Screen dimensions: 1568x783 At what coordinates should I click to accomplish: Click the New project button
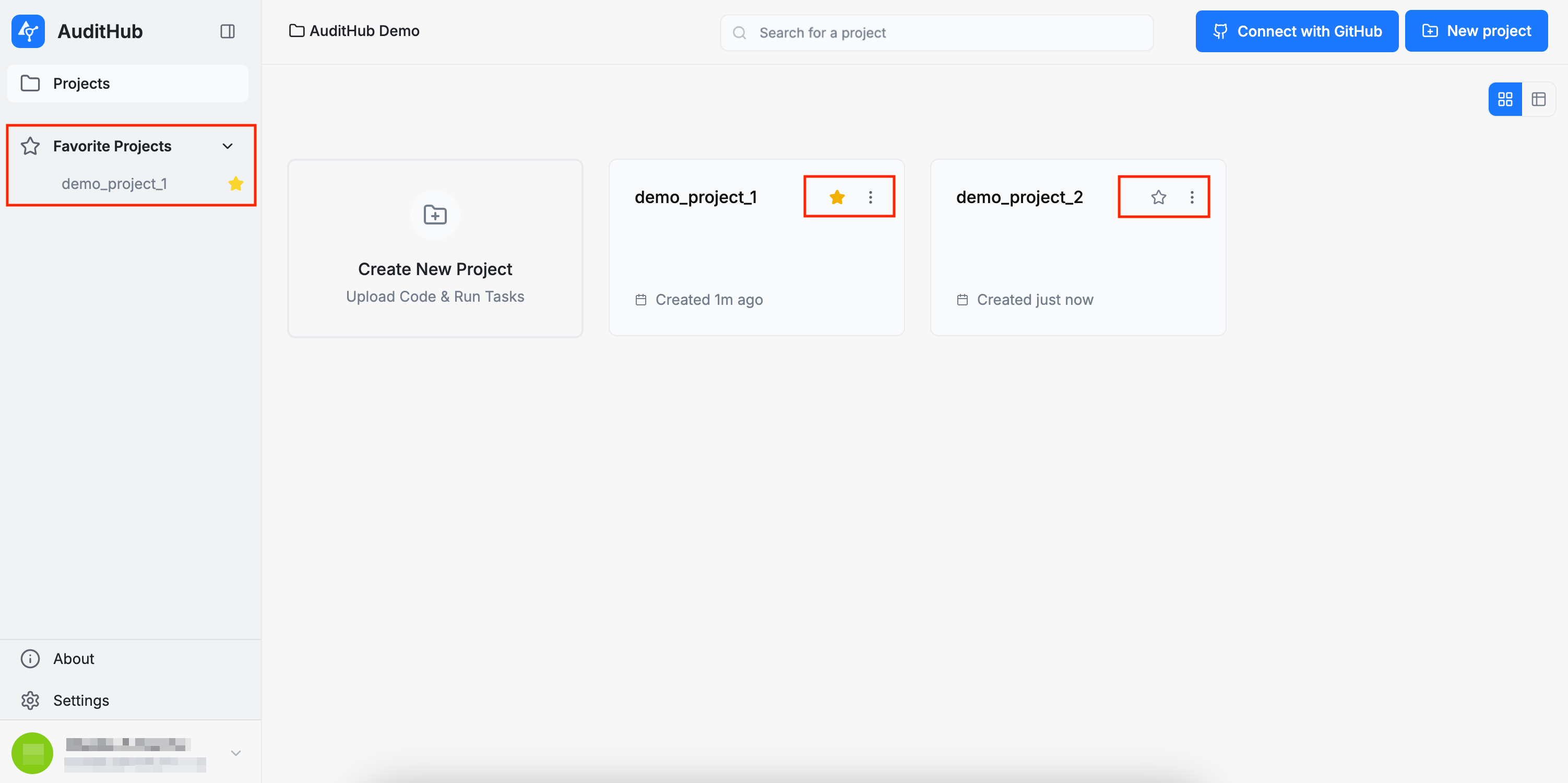(x=1476, y=31)
